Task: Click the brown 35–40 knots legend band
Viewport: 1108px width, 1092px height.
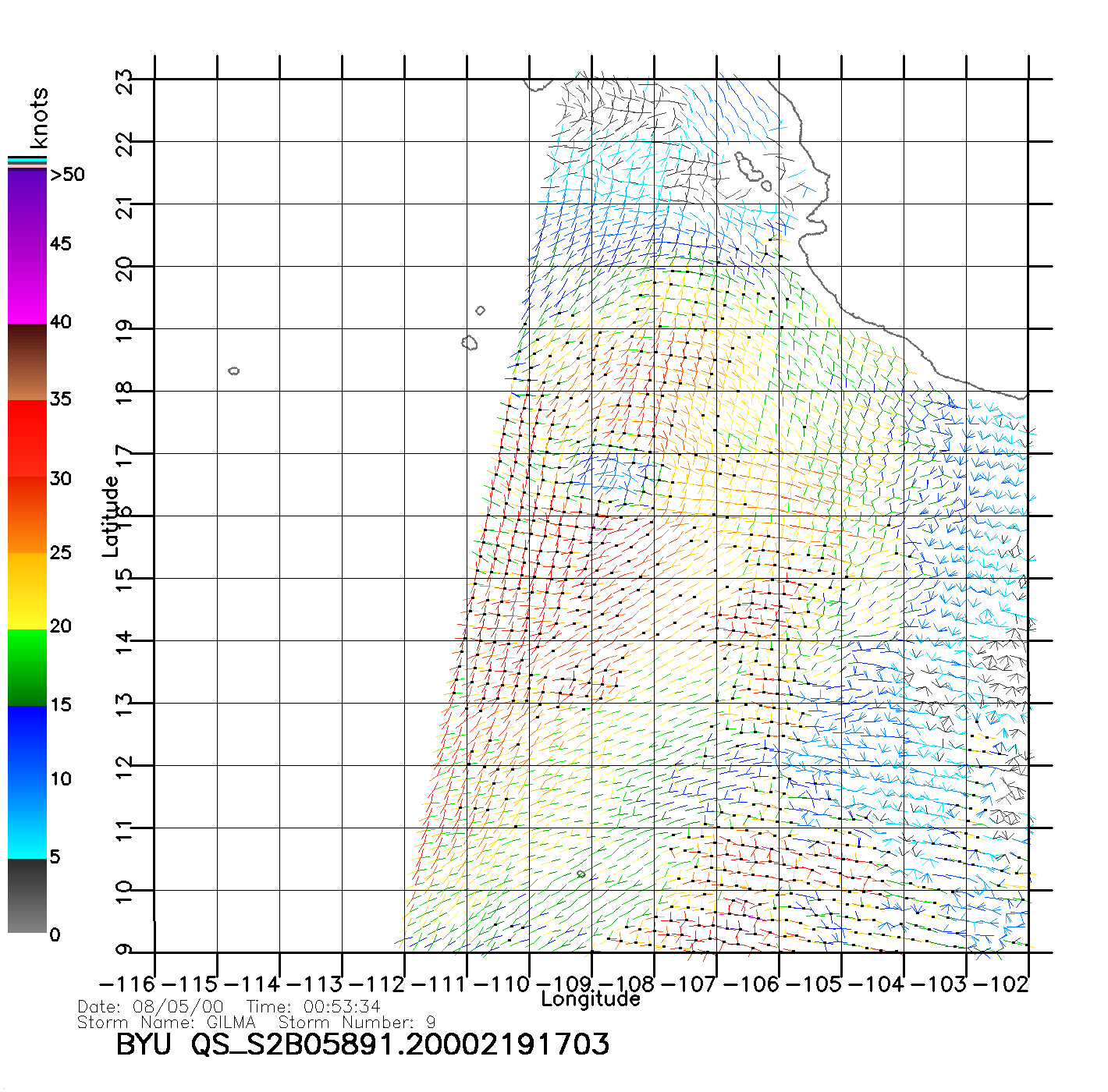Action: click(27, 362)
